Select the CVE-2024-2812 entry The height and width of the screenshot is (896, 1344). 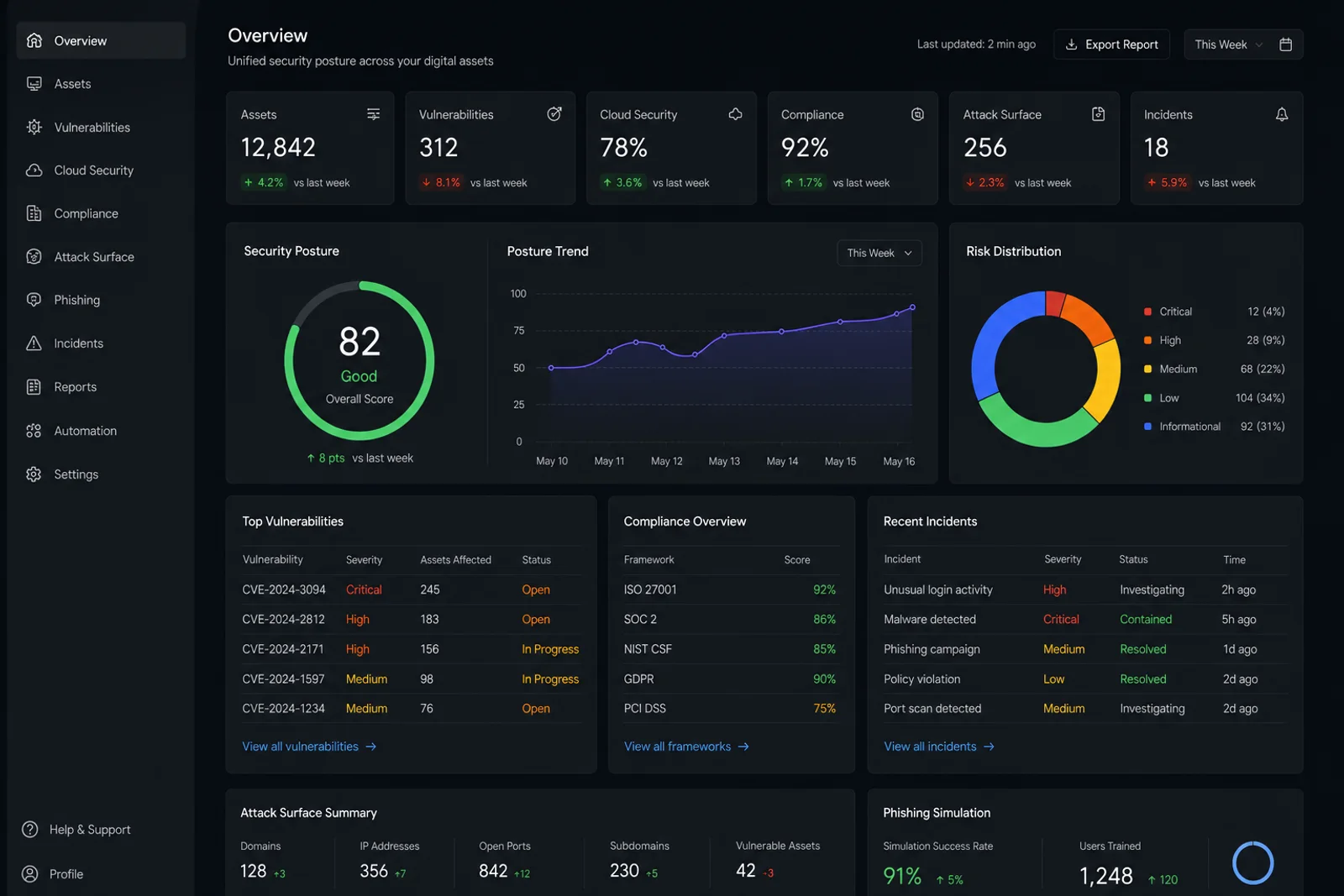click(412, 620)
